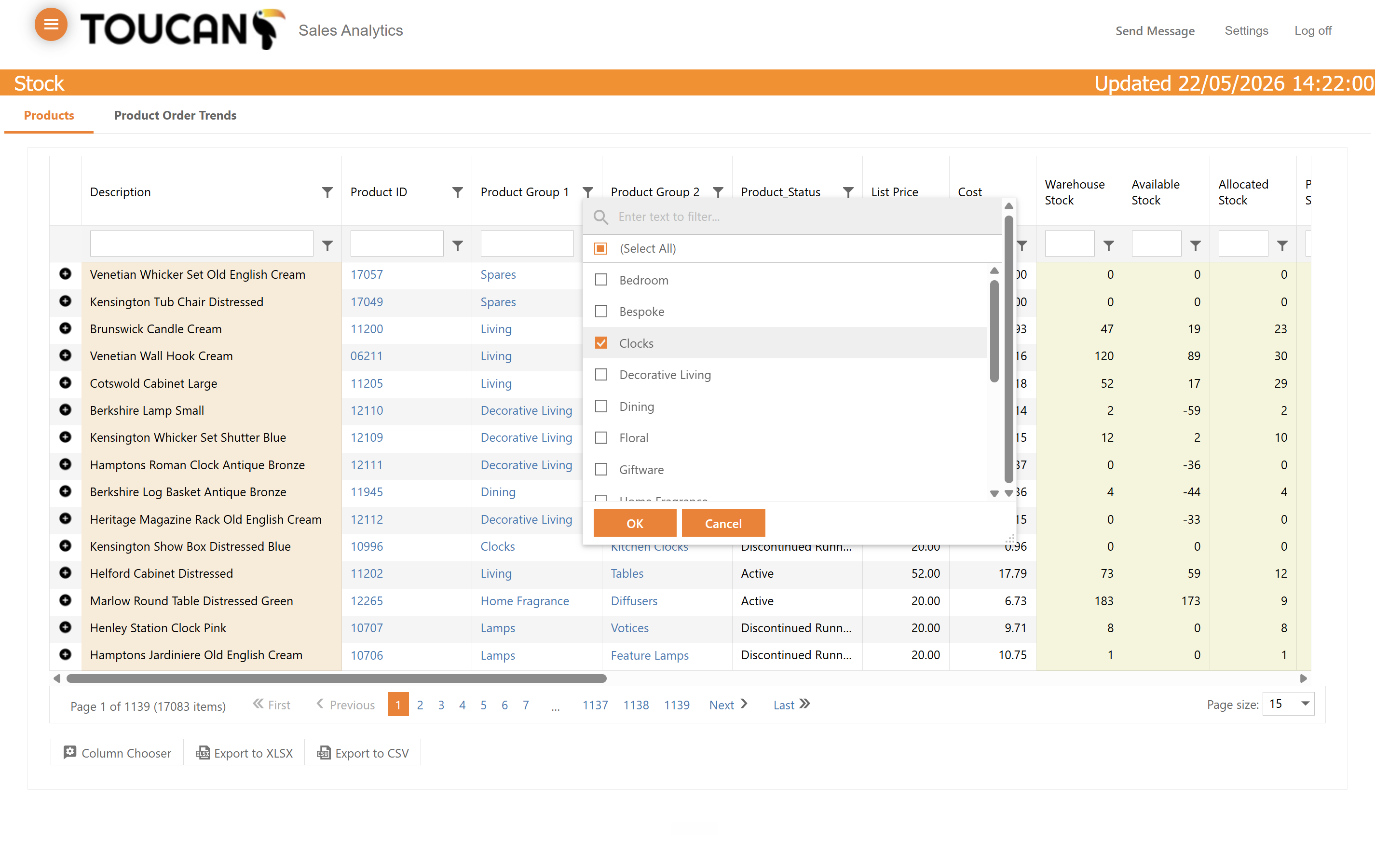Click the filter popup search magnifier icon
Image resolution: width=1389 pixels, height=868 pixels.
coord(601,217)
